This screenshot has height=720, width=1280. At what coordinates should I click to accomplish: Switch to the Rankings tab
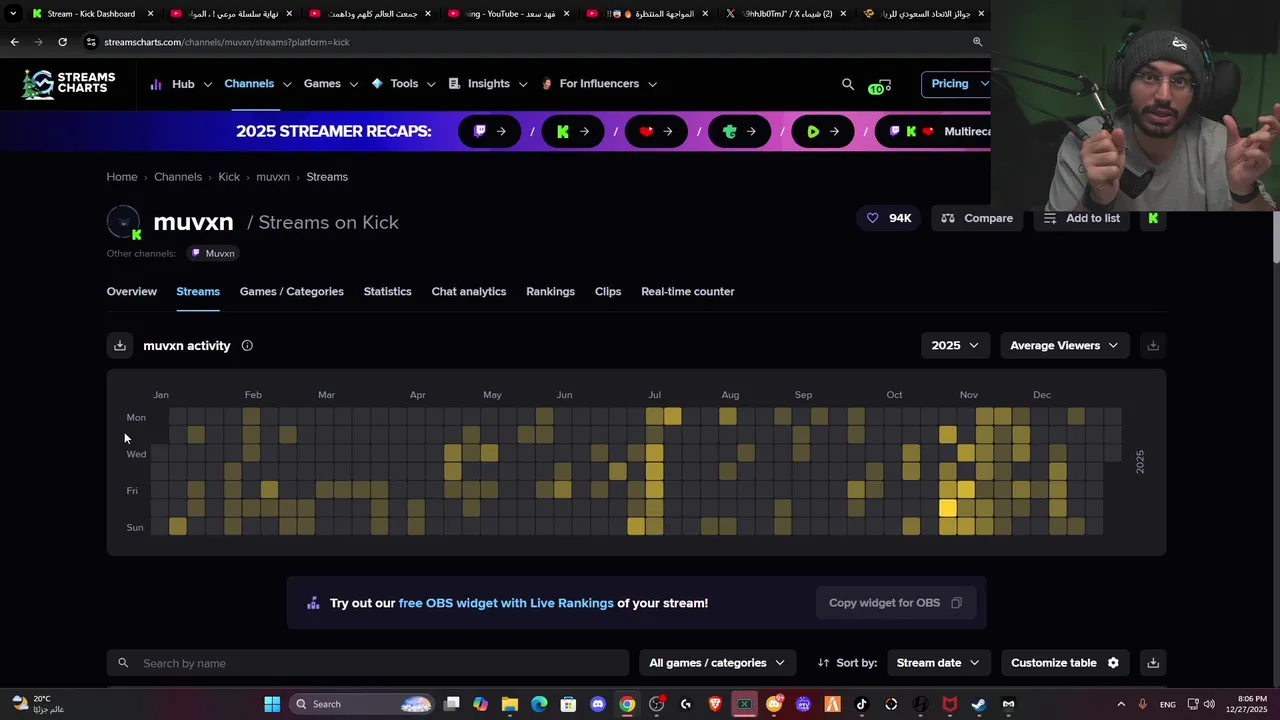pos(550,291)
